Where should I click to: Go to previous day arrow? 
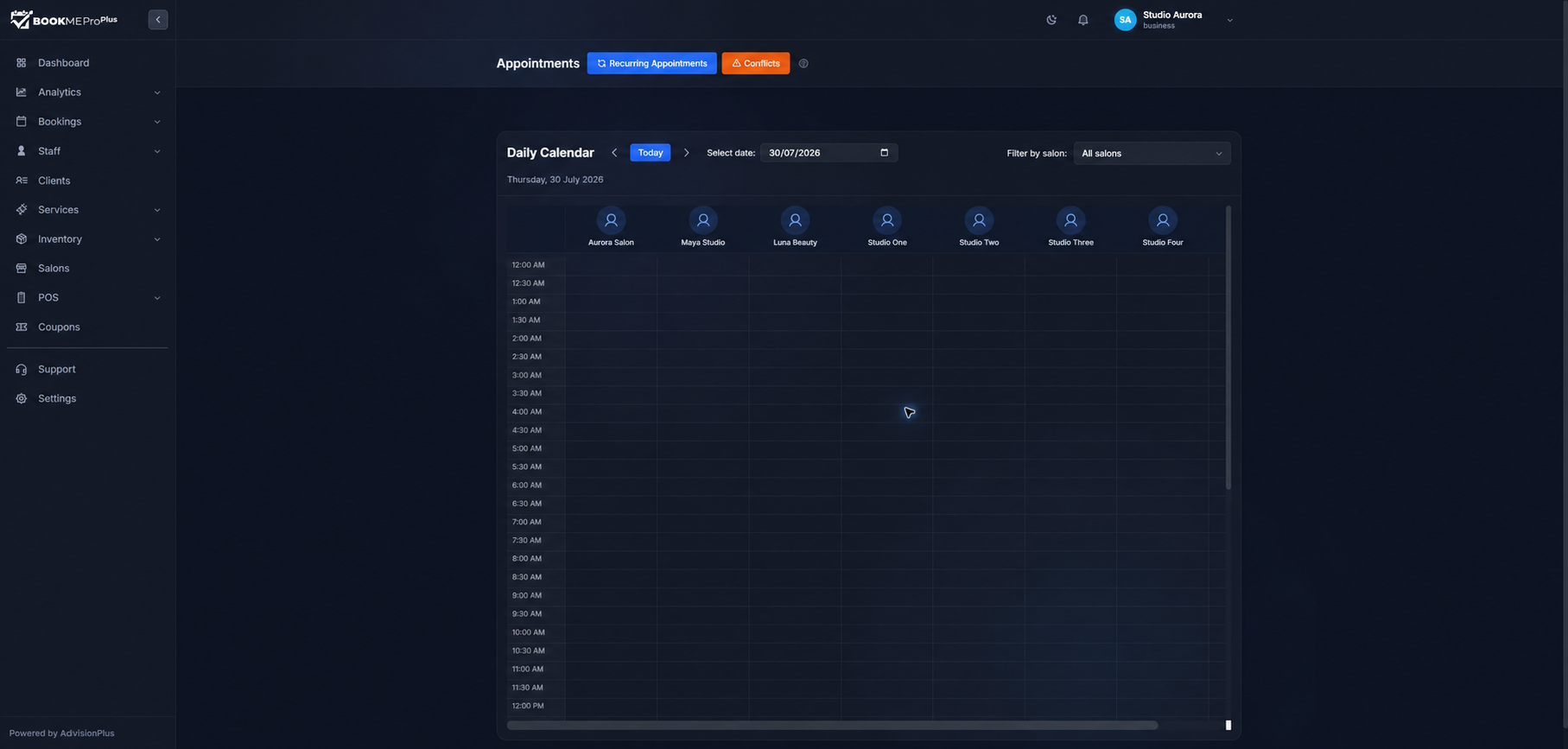[614, 153]
